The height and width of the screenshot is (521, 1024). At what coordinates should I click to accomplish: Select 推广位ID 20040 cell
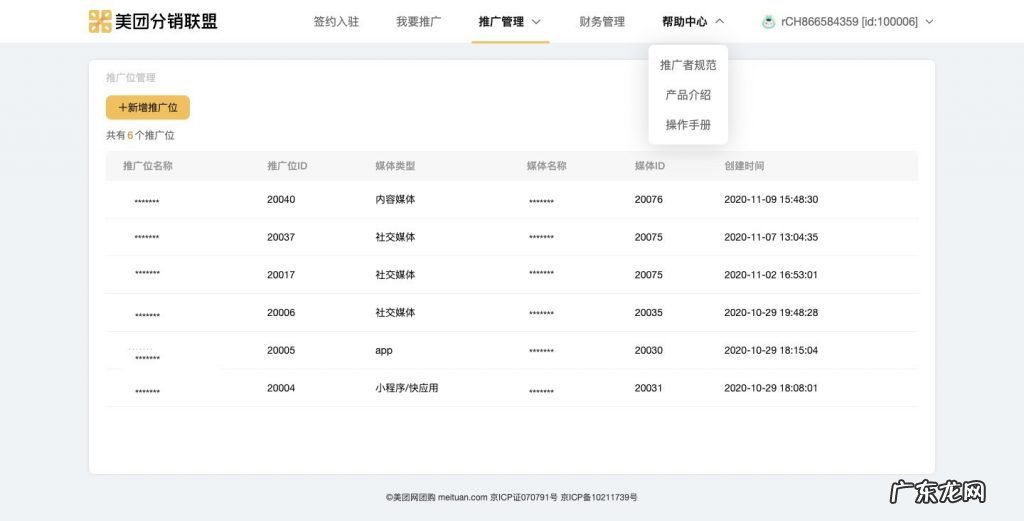(x=281, y=199)
